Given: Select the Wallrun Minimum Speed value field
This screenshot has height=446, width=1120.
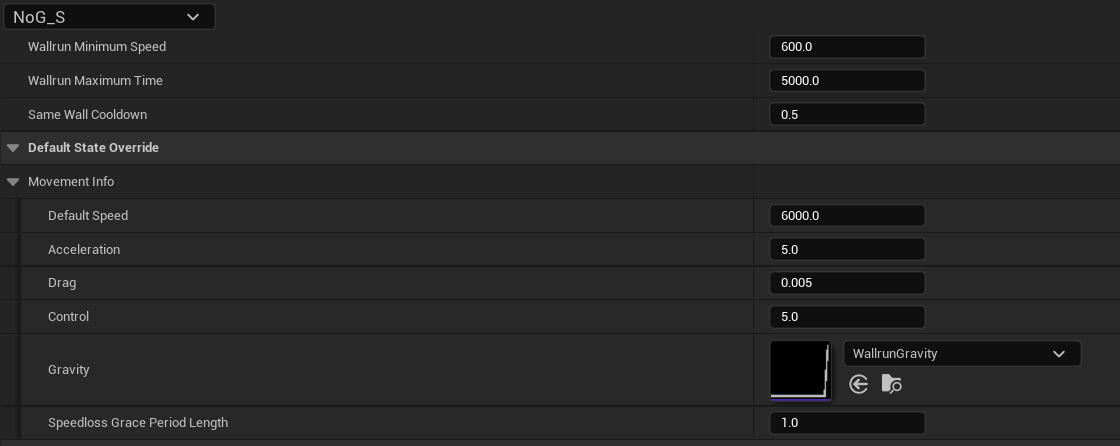Looking at the screenshot, I should coord(847,47).
